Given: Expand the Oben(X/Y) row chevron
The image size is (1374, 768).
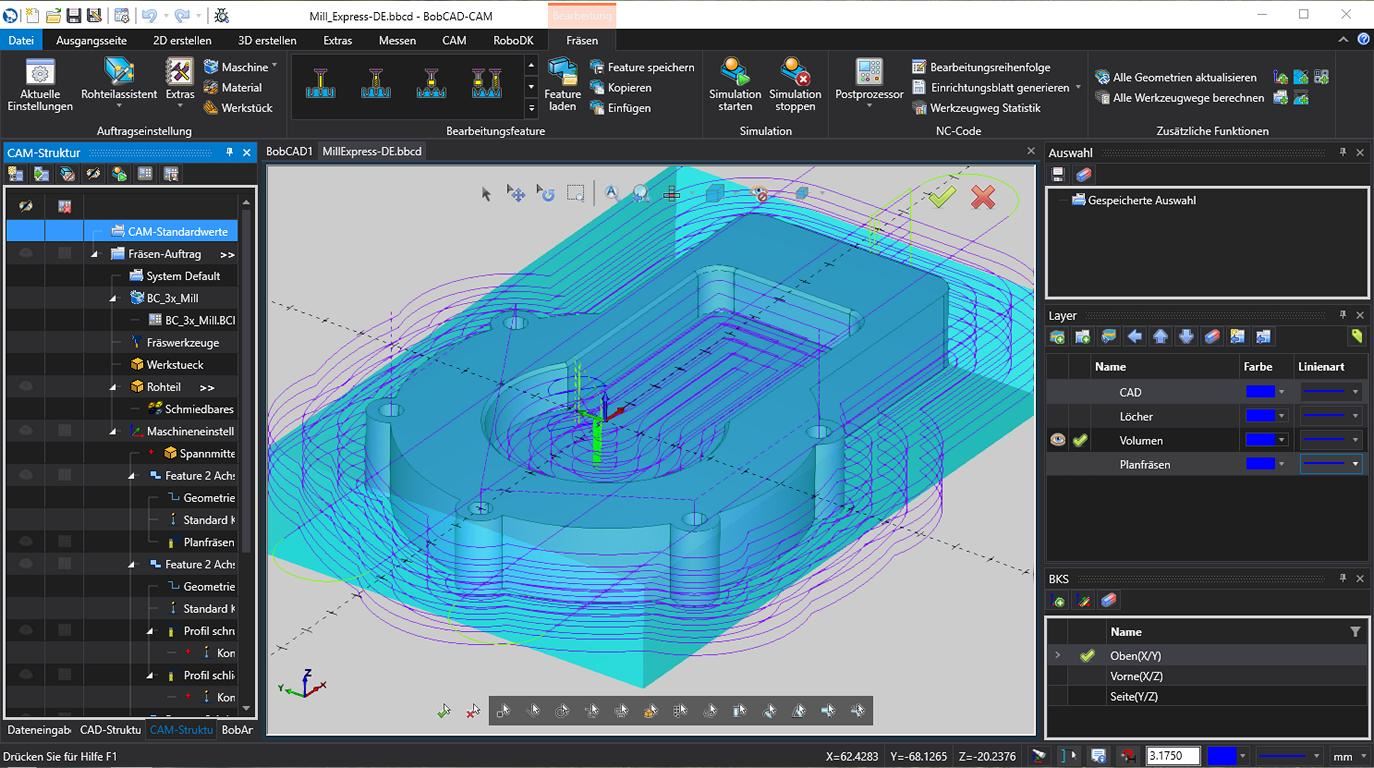Looking at the screenshot, I should [x=1057, y=656].
